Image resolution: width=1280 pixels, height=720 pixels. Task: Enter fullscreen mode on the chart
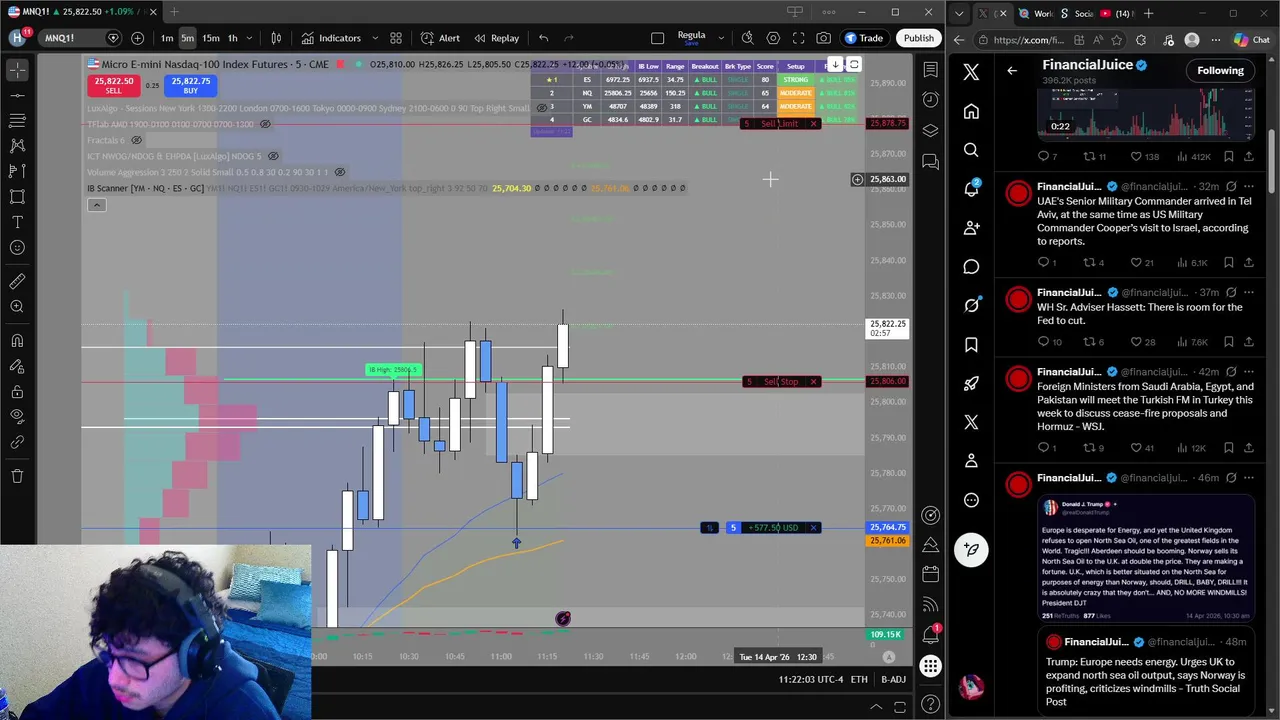point(798,38)
